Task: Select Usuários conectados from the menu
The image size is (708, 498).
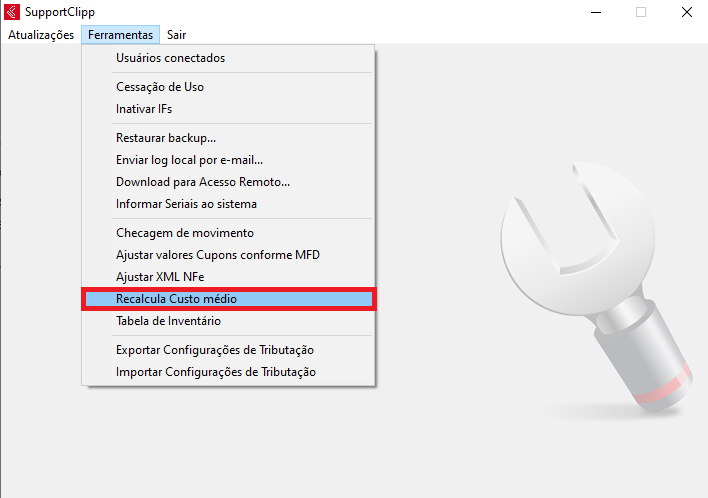Action: pos(170,58)
